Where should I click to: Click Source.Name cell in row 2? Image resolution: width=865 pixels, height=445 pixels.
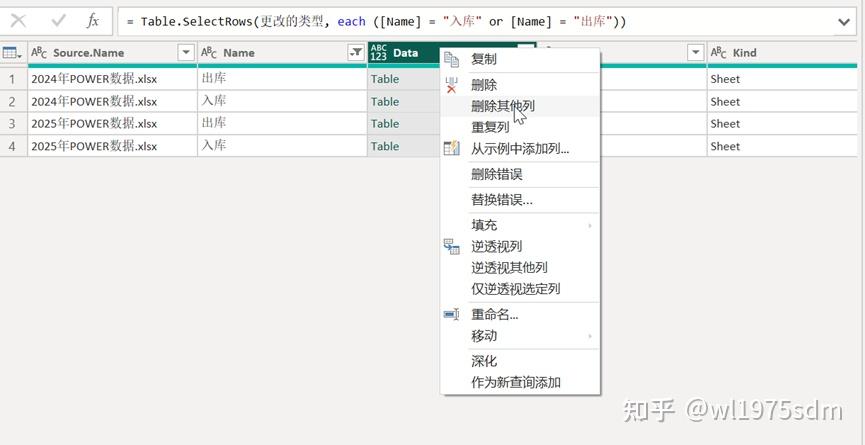(x=113, y=101)
